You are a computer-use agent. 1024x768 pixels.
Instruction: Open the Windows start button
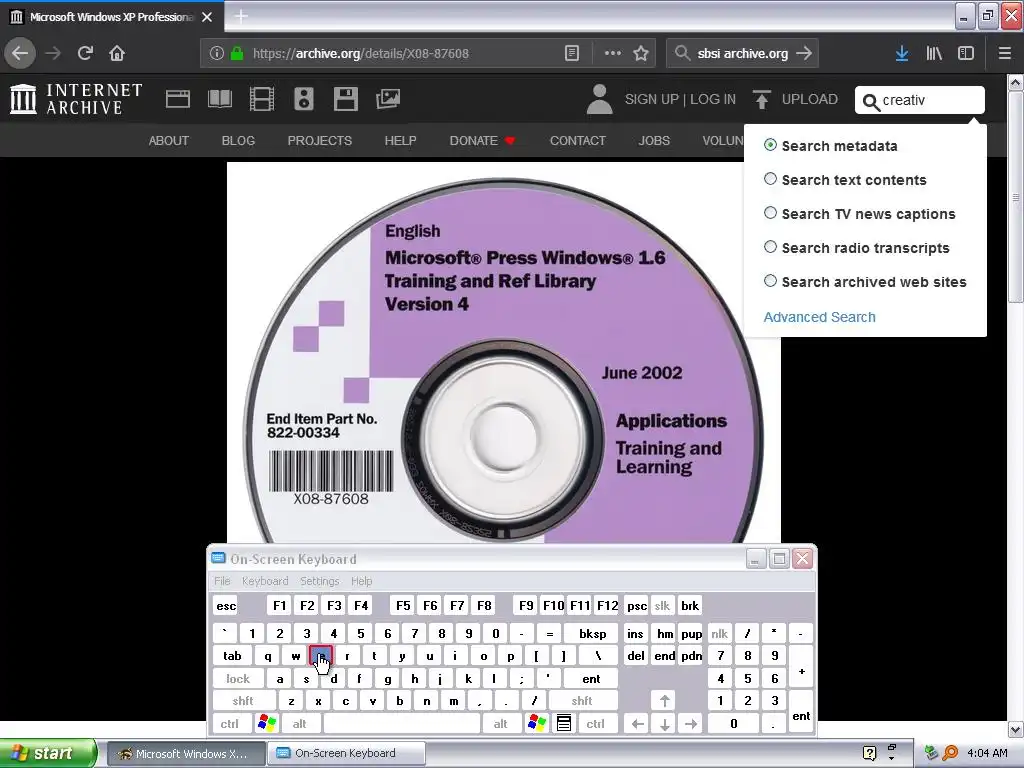pyautogui.click(x=48, y=753)
